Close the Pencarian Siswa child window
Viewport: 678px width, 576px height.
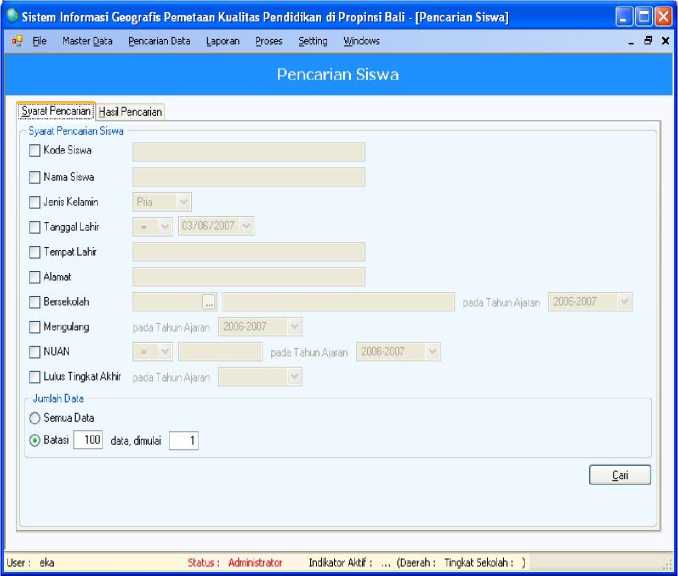point(665,41)
